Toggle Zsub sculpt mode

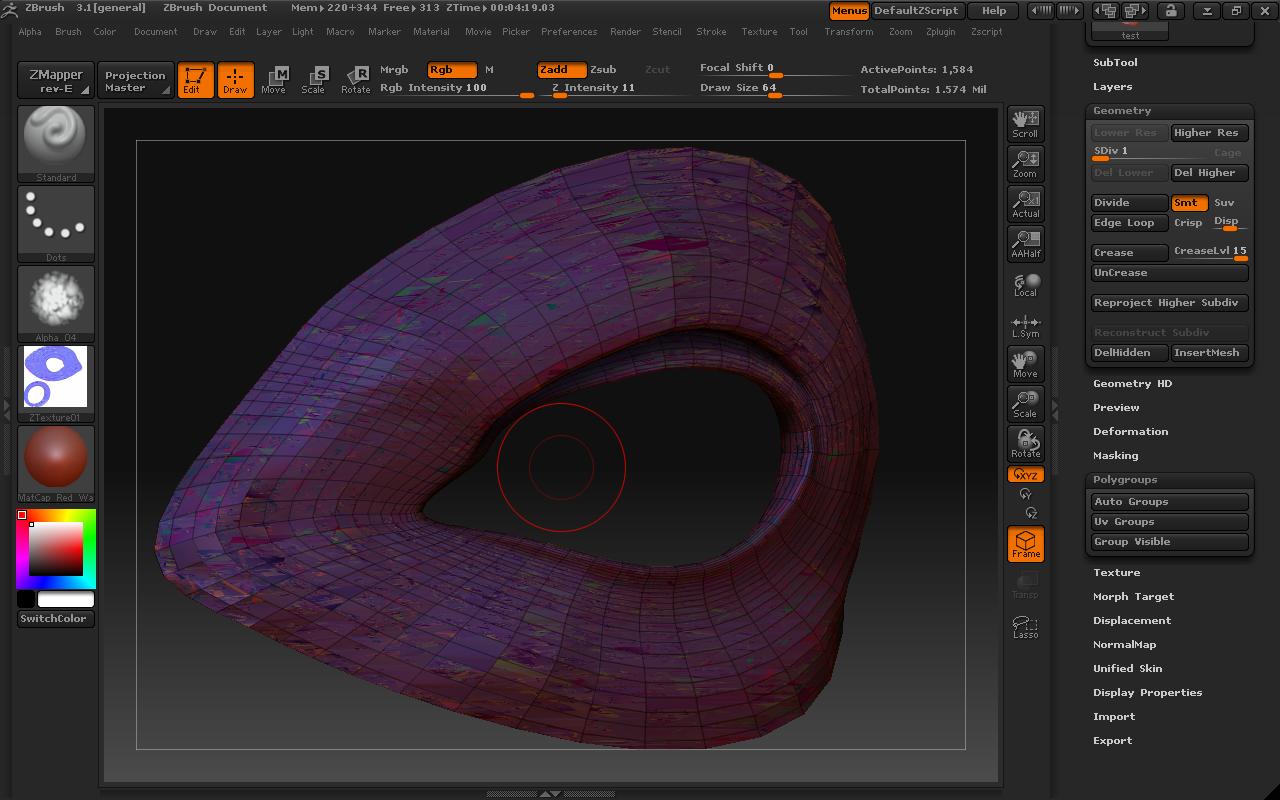coord(603,69)
